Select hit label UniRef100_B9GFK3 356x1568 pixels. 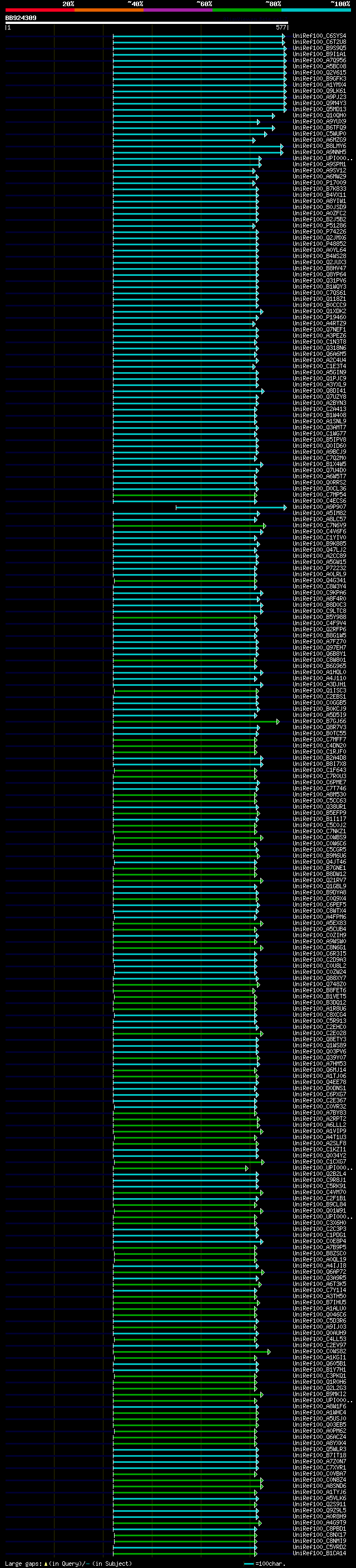(x=319, y=78)
